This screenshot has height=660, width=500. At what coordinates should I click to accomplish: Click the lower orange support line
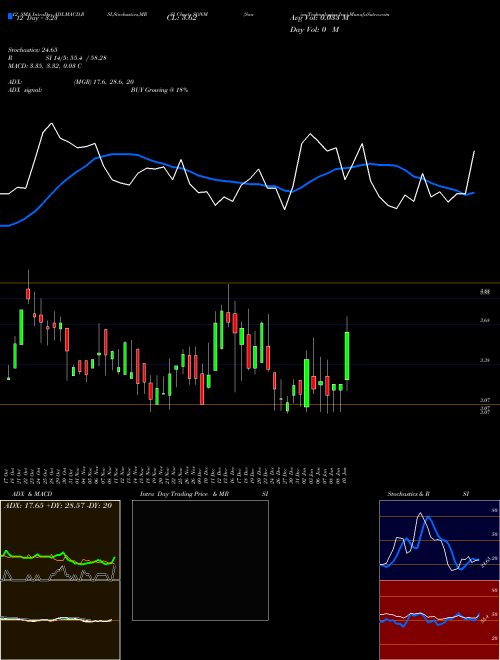pos(250,405)
